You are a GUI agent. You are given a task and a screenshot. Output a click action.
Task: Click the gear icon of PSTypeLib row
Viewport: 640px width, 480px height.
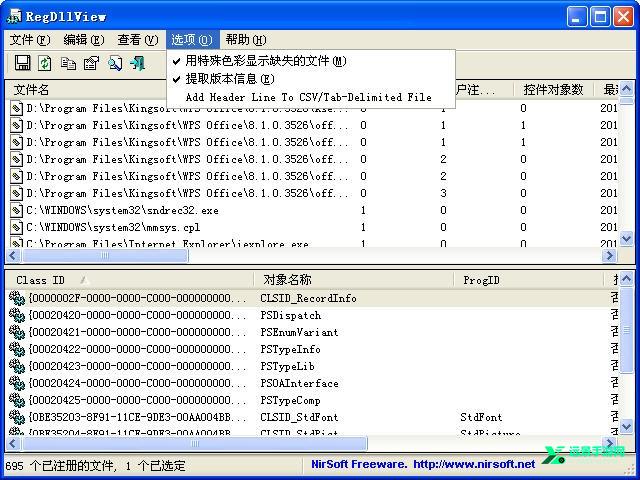[x=17, y=366]
